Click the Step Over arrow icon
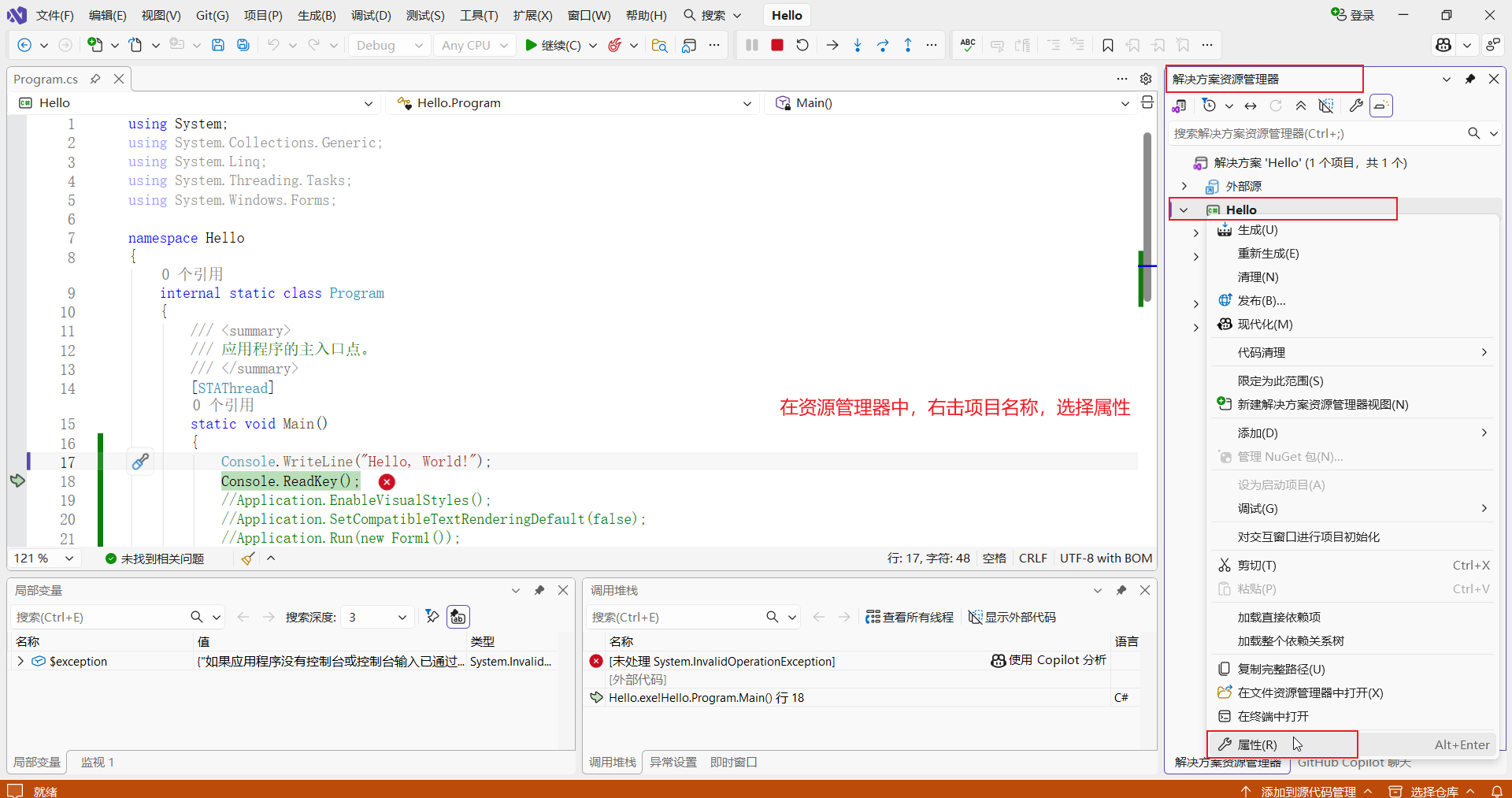Screen dimensions: 1512x798 point(883,45)
